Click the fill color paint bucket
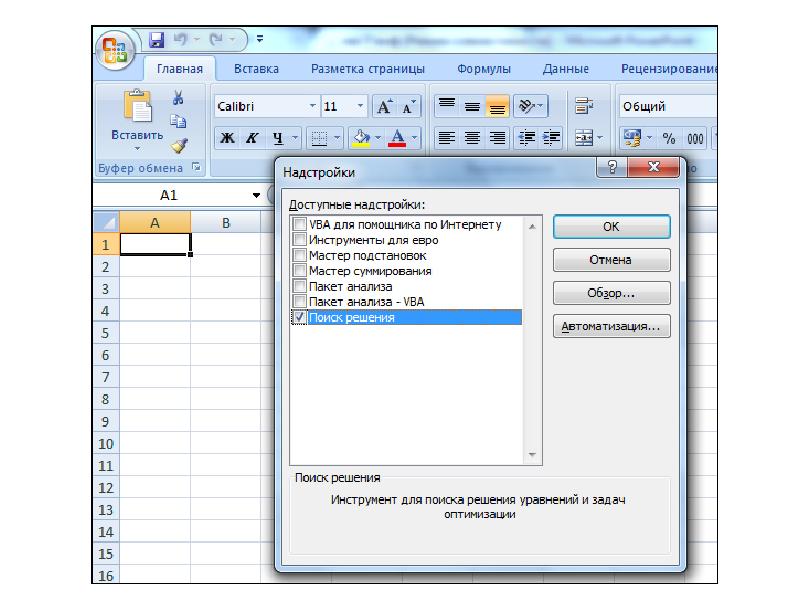800x600 pixels. click(x=362, y=138)
